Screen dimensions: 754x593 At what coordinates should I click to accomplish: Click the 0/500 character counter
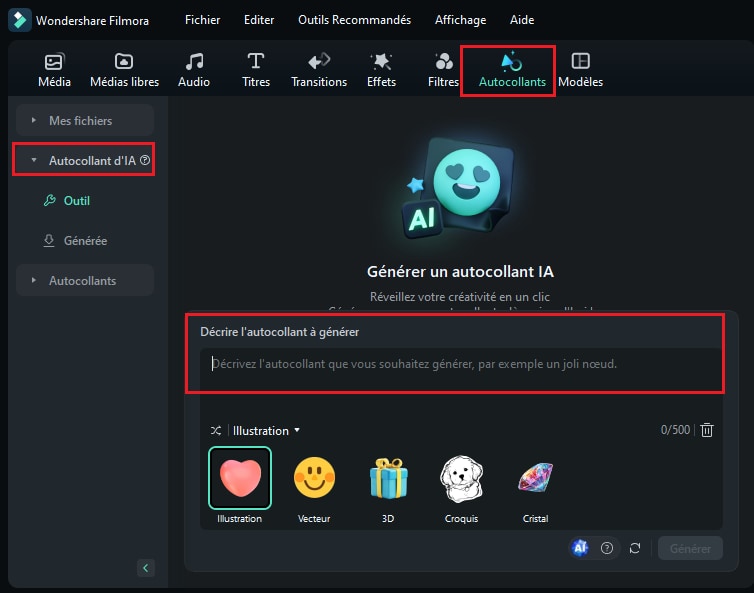click(x=675, y=429)
